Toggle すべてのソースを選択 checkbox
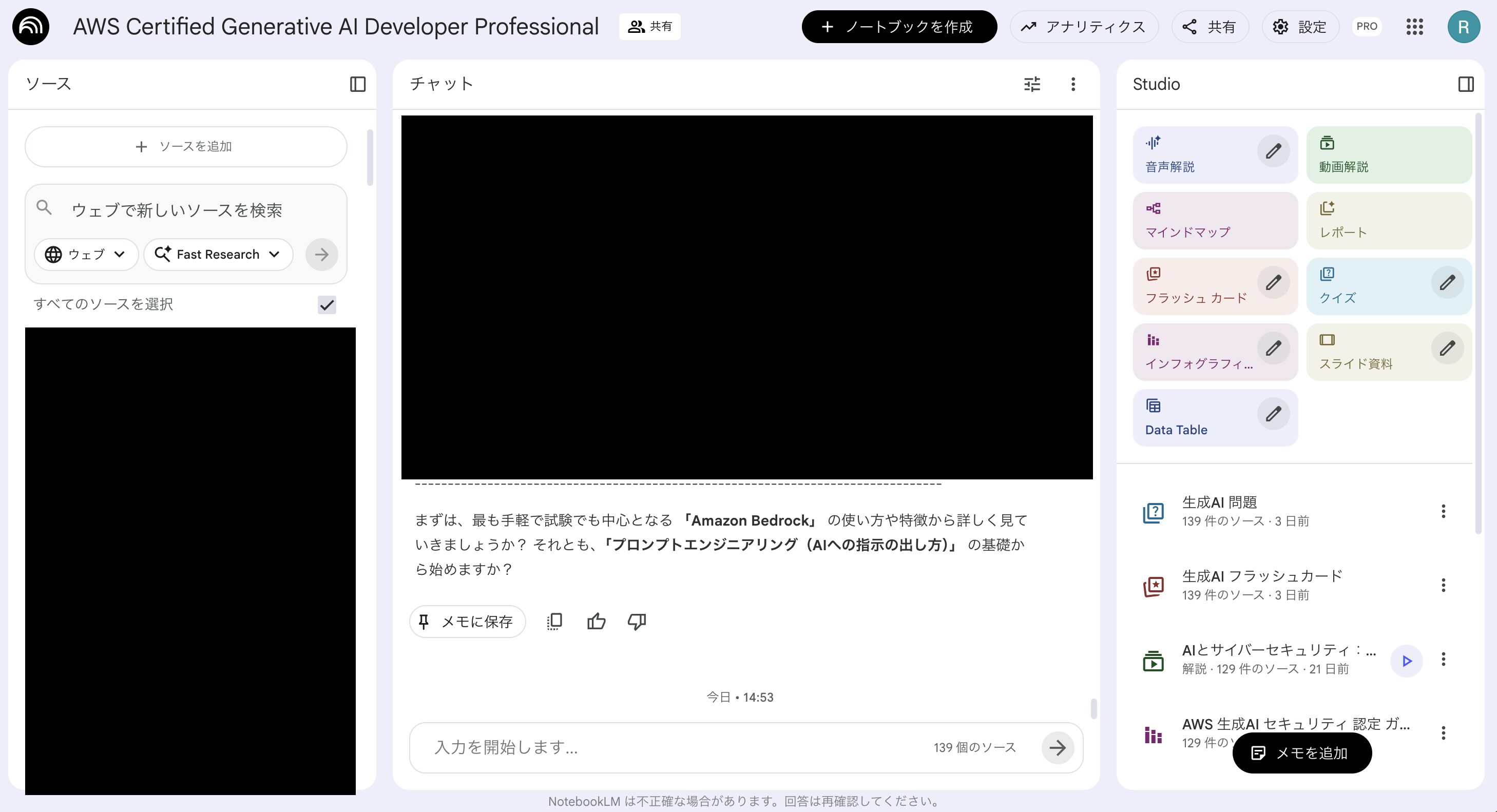Viewport: 1497px width, 812px height. (327, 304)
